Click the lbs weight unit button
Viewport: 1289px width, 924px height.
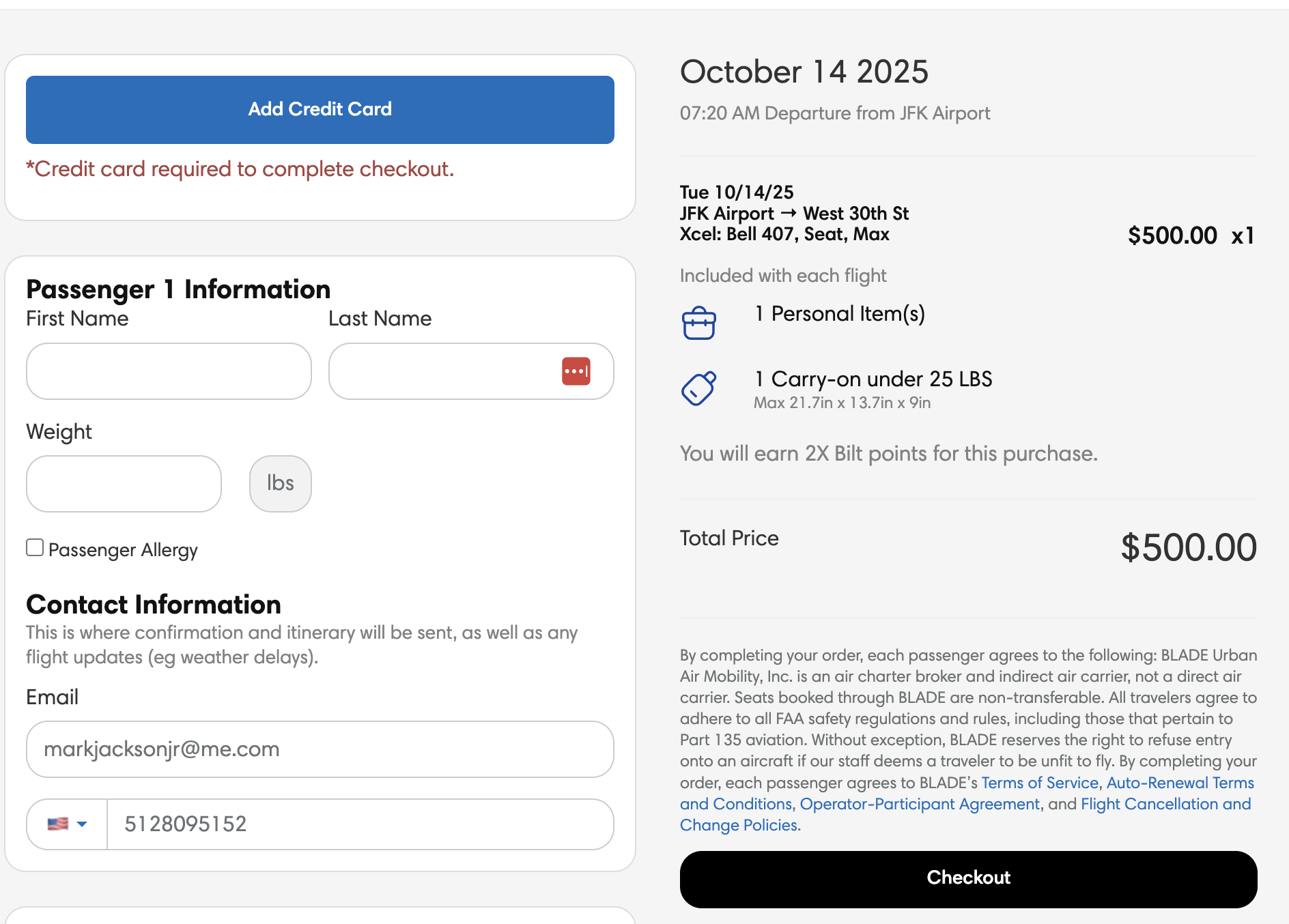pos(280,484)
